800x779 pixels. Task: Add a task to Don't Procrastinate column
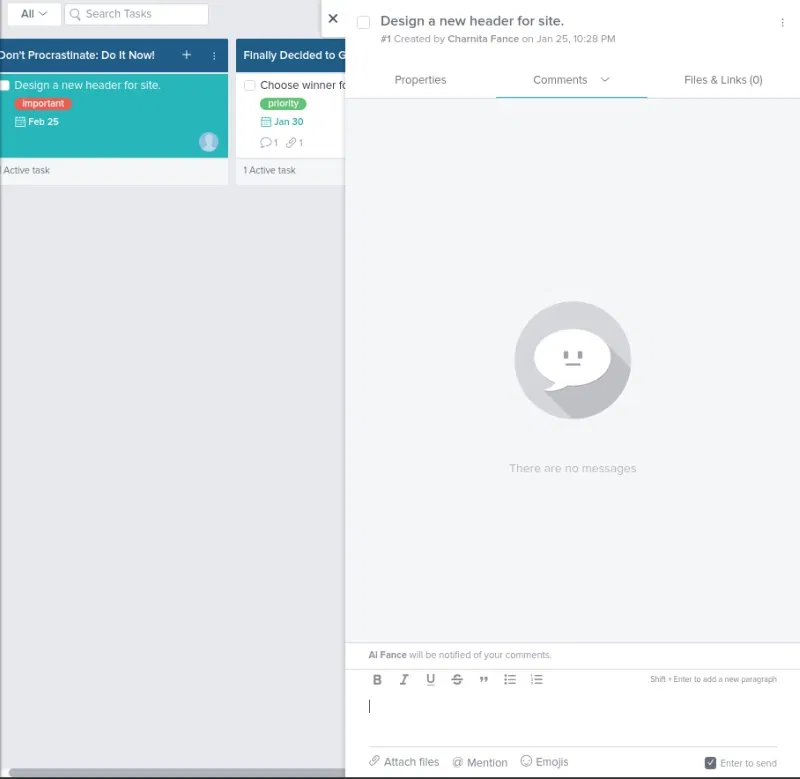pos(186,55)
